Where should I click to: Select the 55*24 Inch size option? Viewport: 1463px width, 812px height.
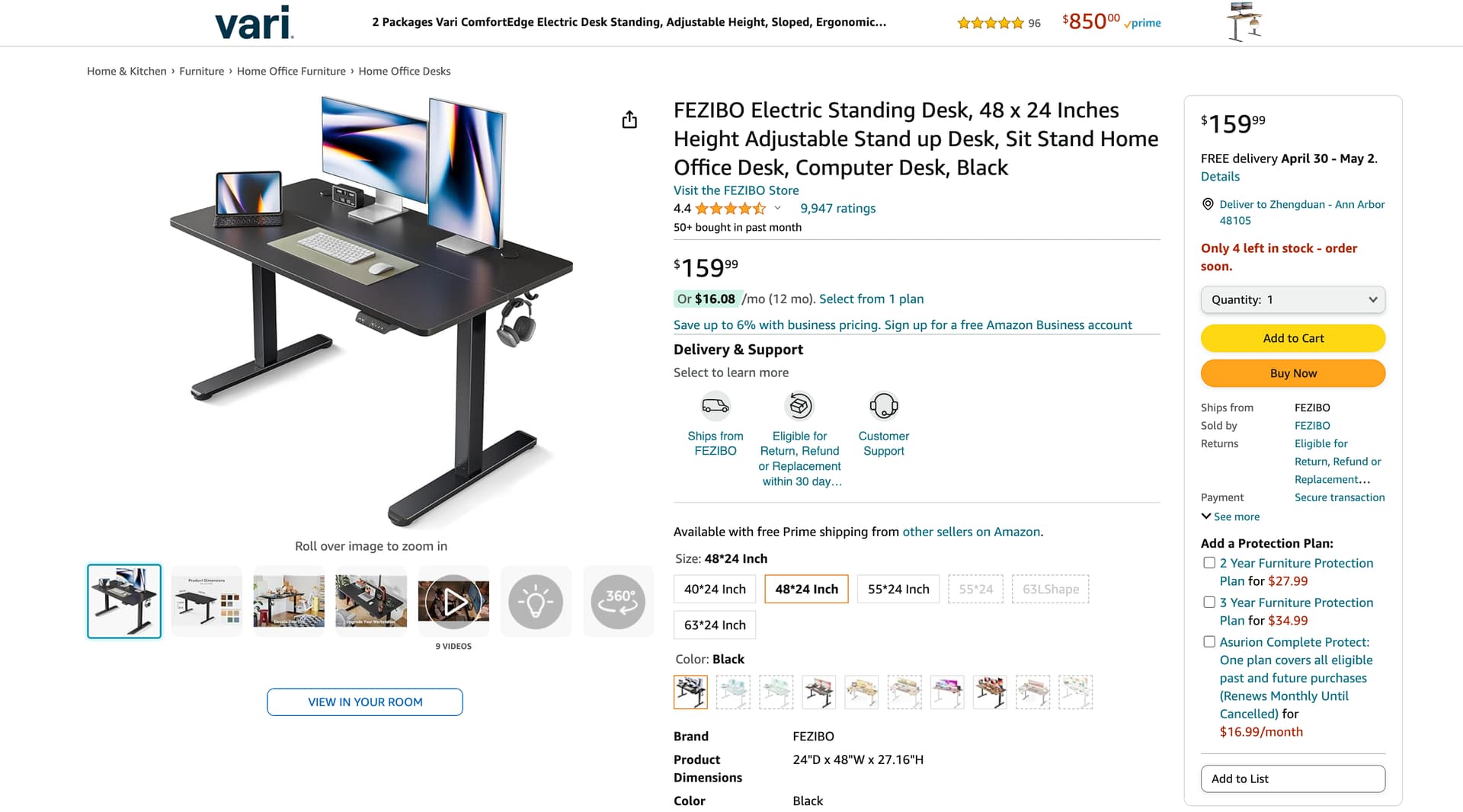point(898,589)
